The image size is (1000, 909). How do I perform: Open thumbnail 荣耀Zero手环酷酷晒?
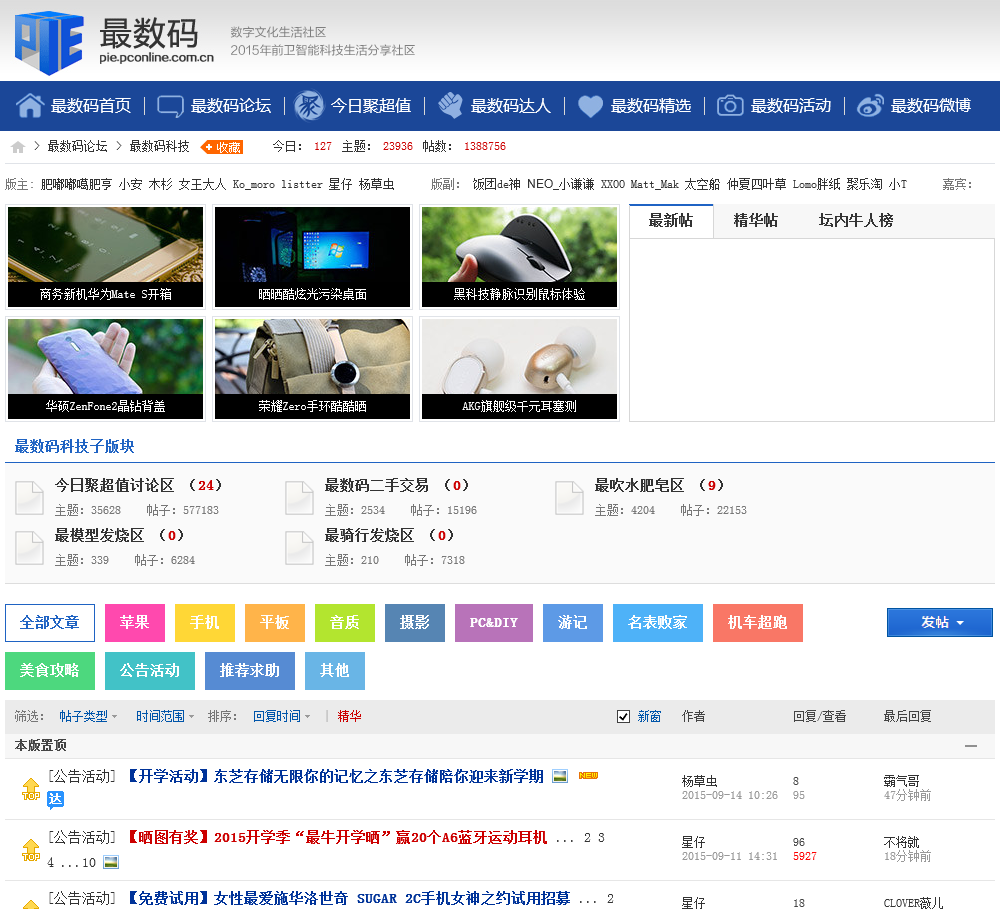click(312, 369)
